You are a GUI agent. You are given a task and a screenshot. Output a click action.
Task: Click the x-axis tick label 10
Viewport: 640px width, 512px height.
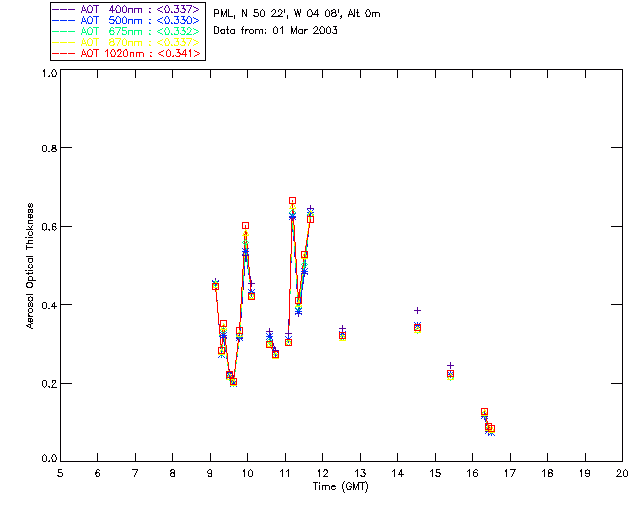click(247, 473)
